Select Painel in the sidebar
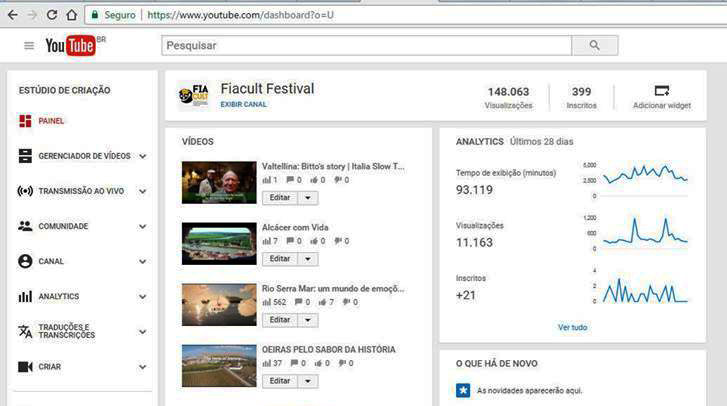This screenshot has height=406, width=727. [x=51, y=121]
